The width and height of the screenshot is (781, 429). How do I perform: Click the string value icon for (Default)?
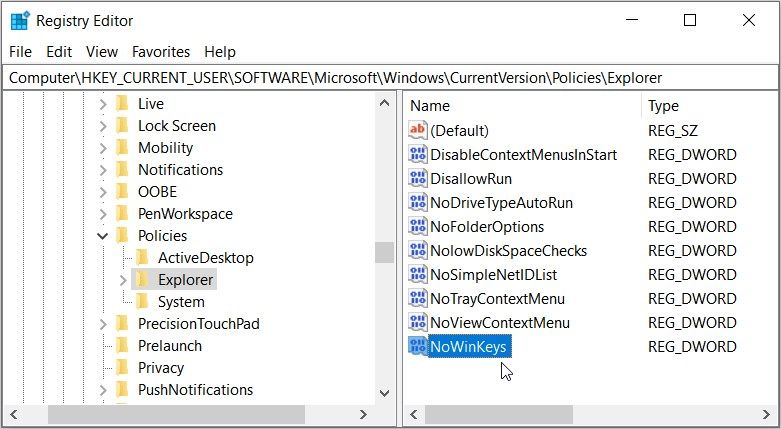tap(418, 131)
